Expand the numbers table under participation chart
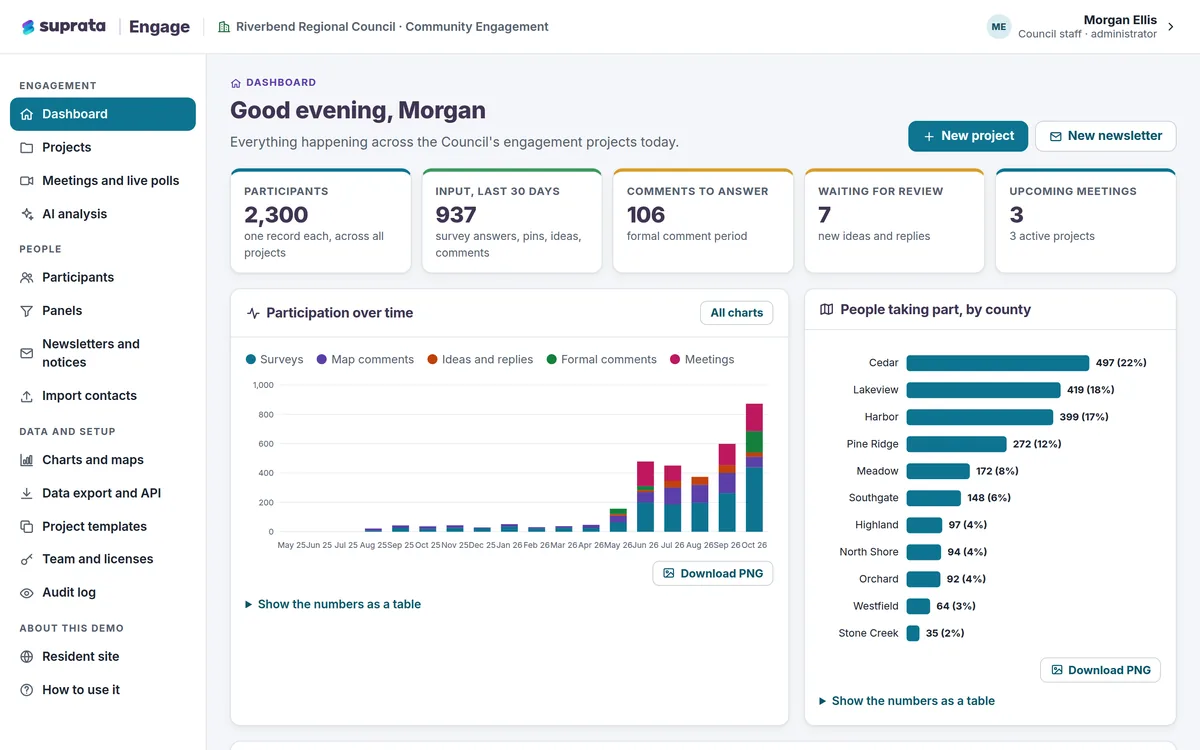The height and width of the screenshot is (750, 1200). [333, 604]
